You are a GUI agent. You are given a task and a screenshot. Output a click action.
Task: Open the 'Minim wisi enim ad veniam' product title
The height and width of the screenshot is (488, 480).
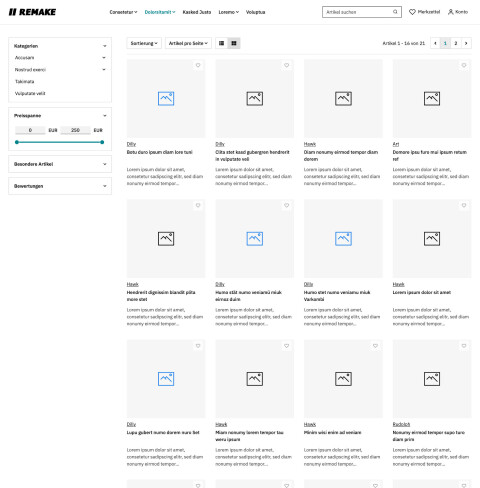[332, 432]
